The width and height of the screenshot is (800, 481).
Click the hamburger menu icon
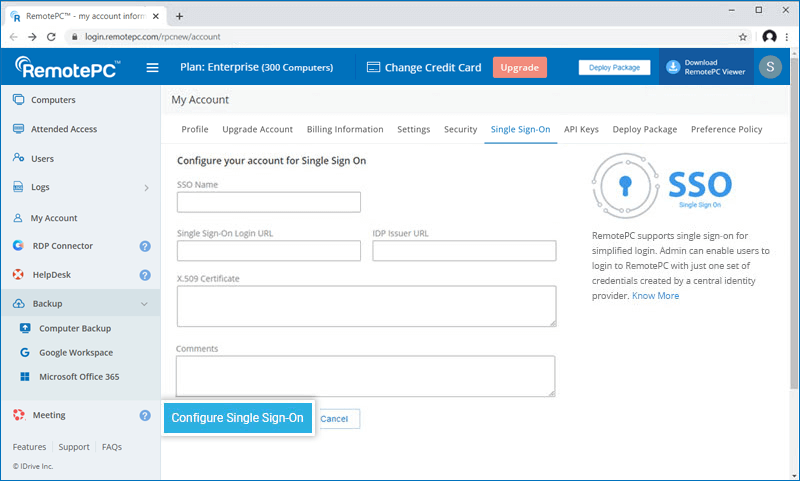[153, 68]
